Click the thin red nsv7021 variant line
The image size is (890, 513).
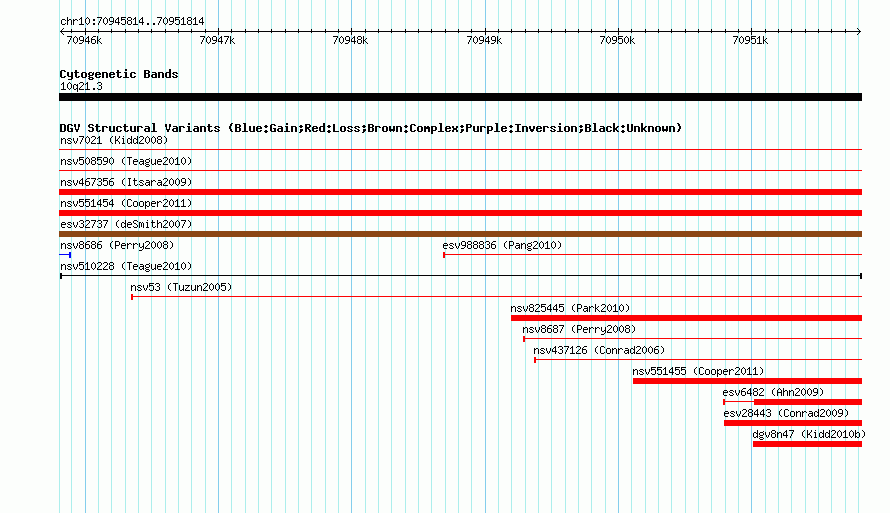(x=460, y=149)
